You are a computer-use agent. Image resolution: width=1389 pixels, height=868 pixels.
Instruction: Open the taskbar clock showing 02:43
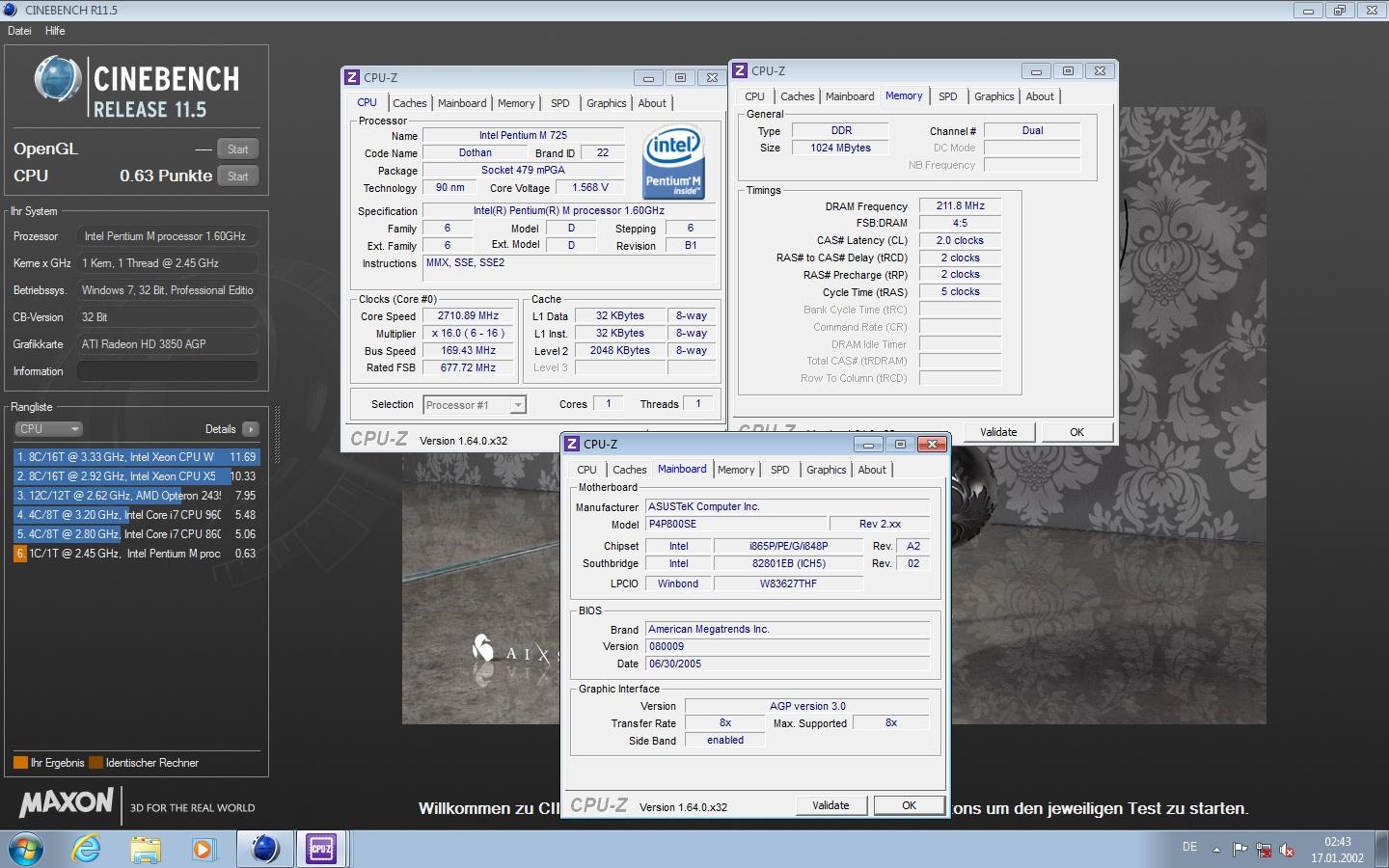(1337, 850)
